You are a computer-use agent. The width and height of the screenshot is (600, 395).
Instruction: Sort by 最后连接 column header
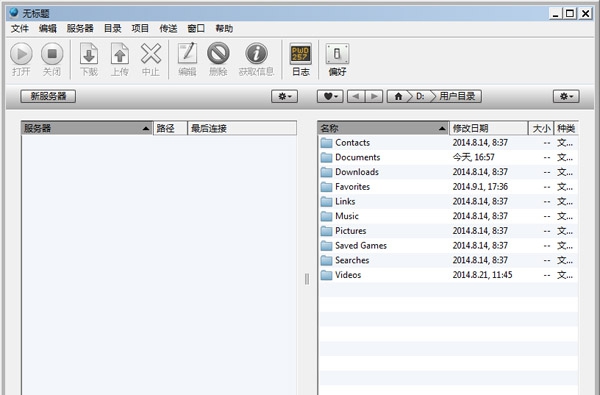coord(242,128)
